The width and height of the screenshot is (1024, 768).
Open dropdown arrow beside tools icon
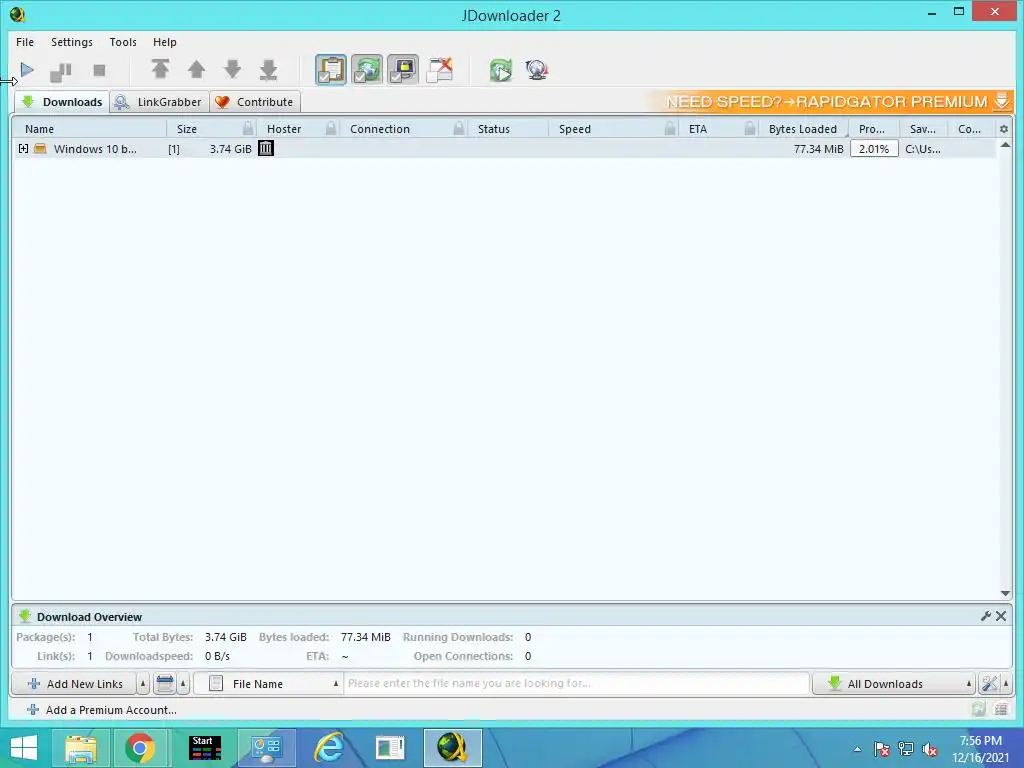[x=1006, y=684]
